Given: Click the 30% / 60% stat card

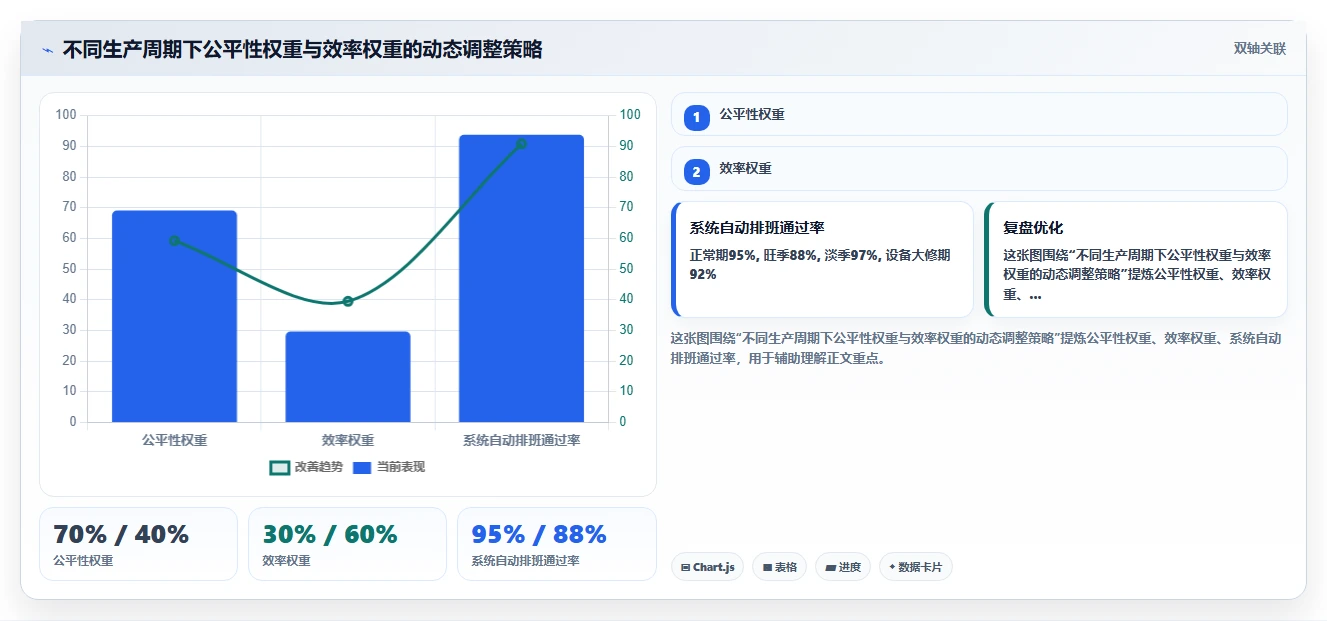Looking at the screenshot, I should pyautogui.click(x=347, y=544).
